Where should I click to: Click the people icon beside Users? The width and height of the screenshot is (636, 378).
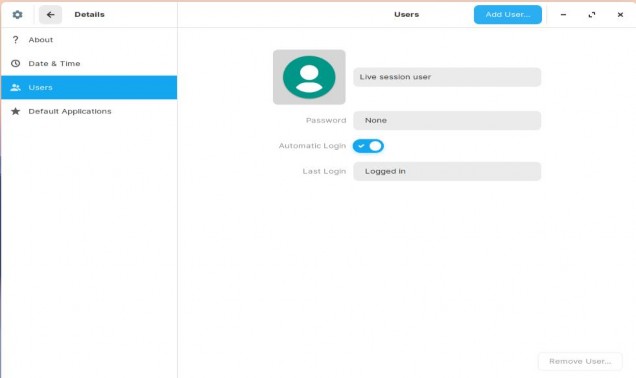click(15, 87)
